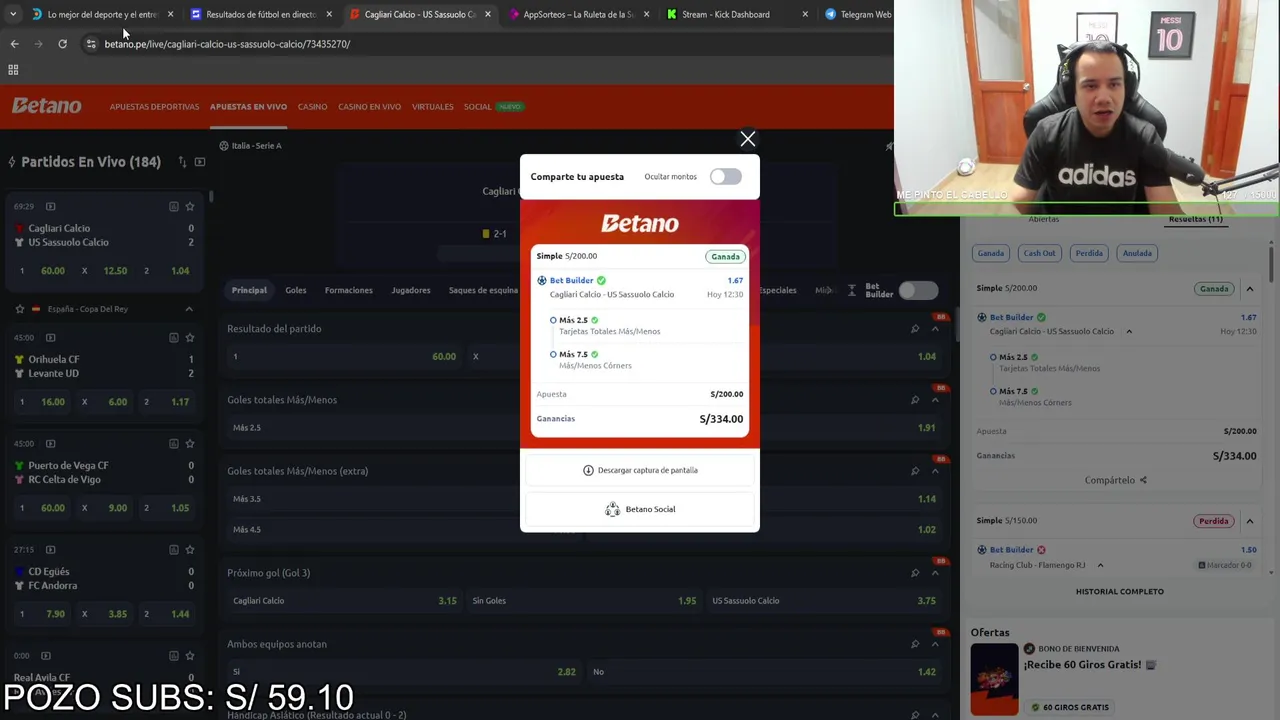Open stats icon for the CD Egüés match
1280x720 pixels.
[173, 549]
